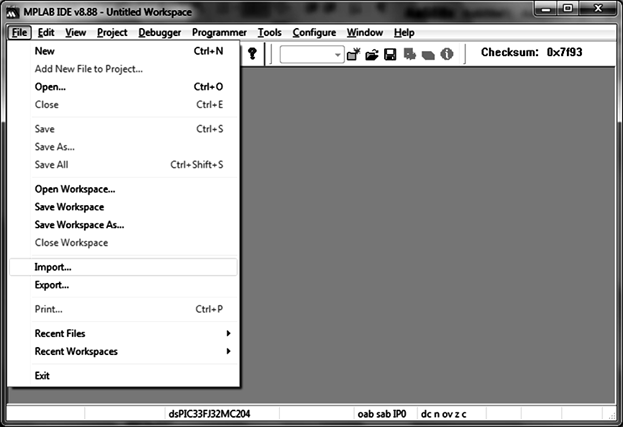Image resolution: width=623 pixels, height=427 pixels.
Task: Open the Configure menu
Action: pyautogui.click(x=314, y=33)
